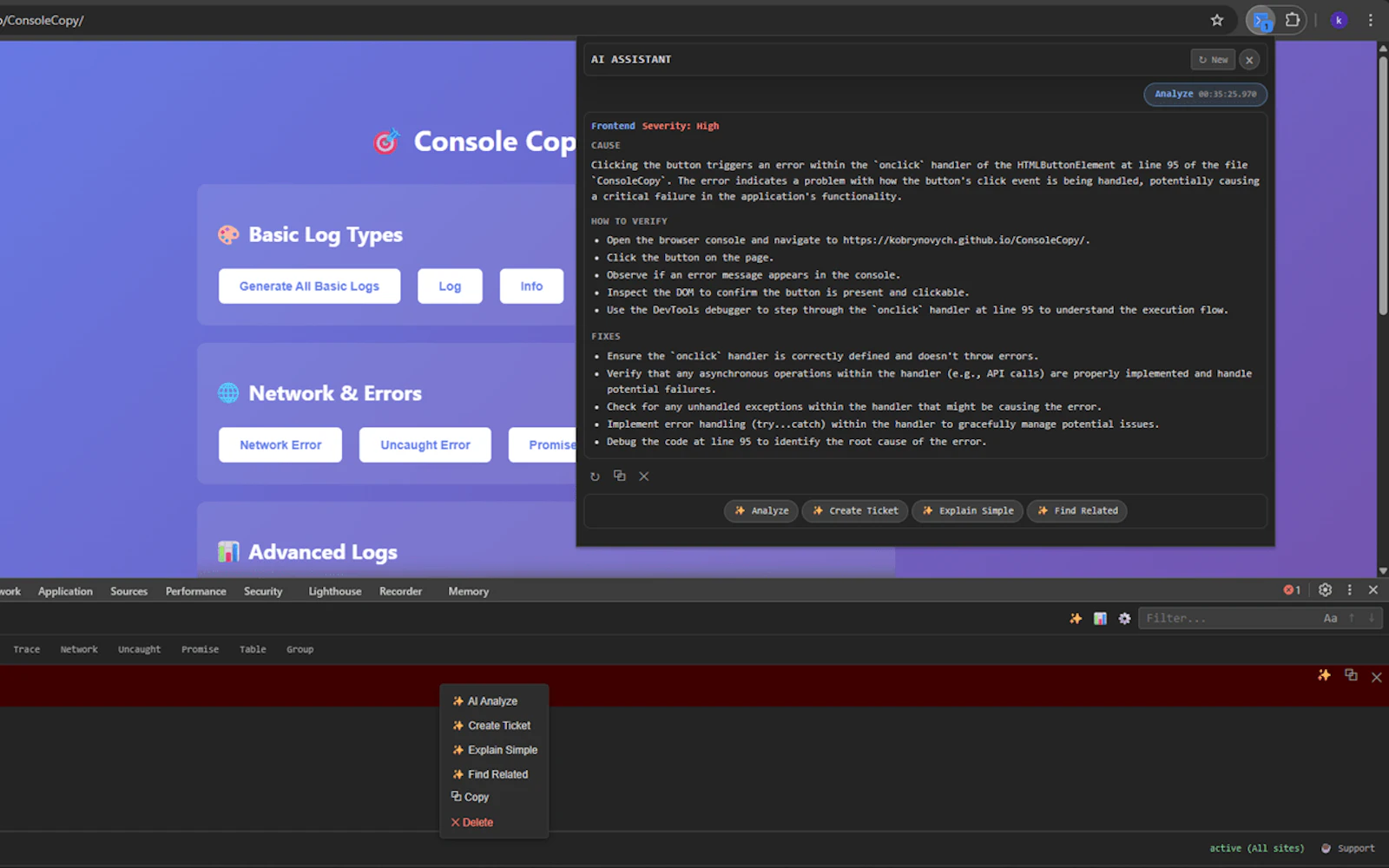
Task: Click the copy icon on the red error row
Action: [1351, 675]
